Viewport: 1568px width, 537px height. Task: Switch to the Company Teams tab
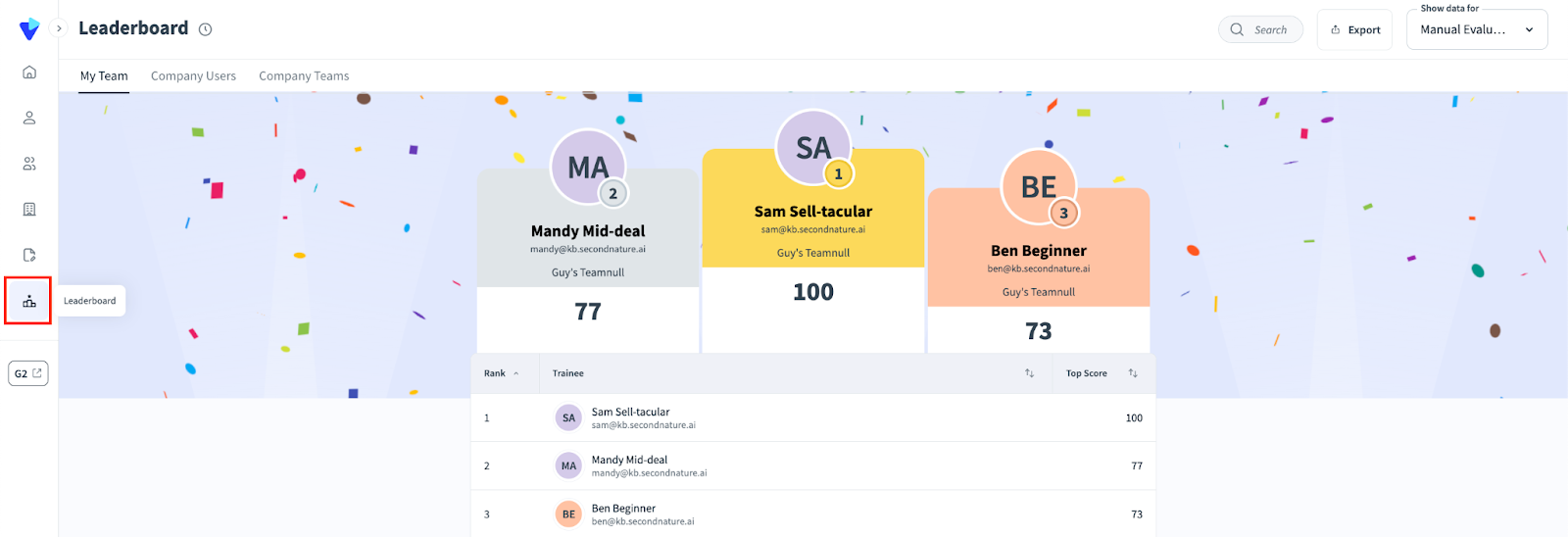[304, 76]
